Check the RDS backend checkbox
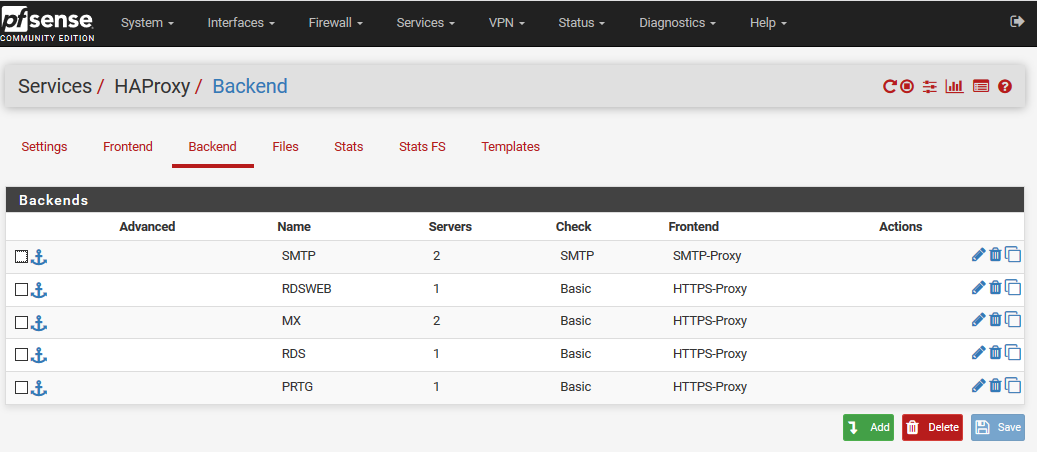Image resolution: width=1037 pixels, height=452 pixels. (21, 355)
